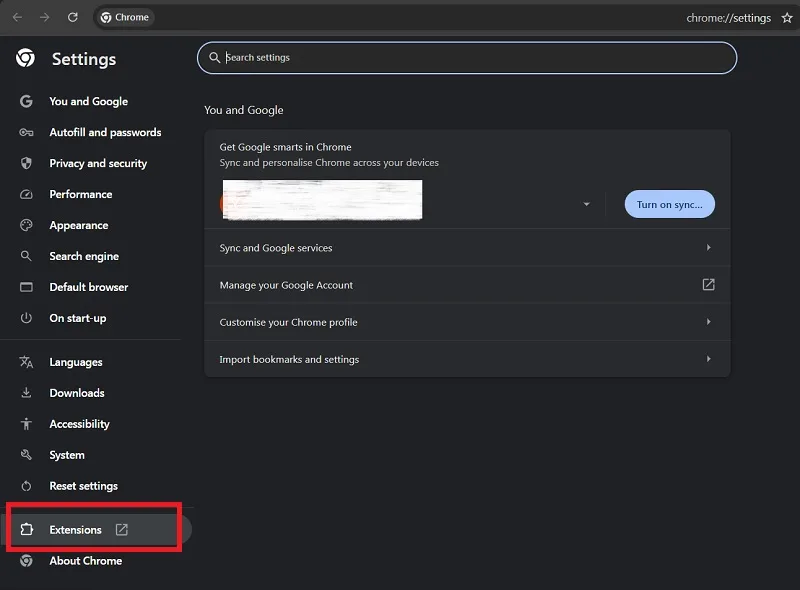Click the Appearance palette icon
This screenshot has width=800, height=590.
tap(26, 225)
